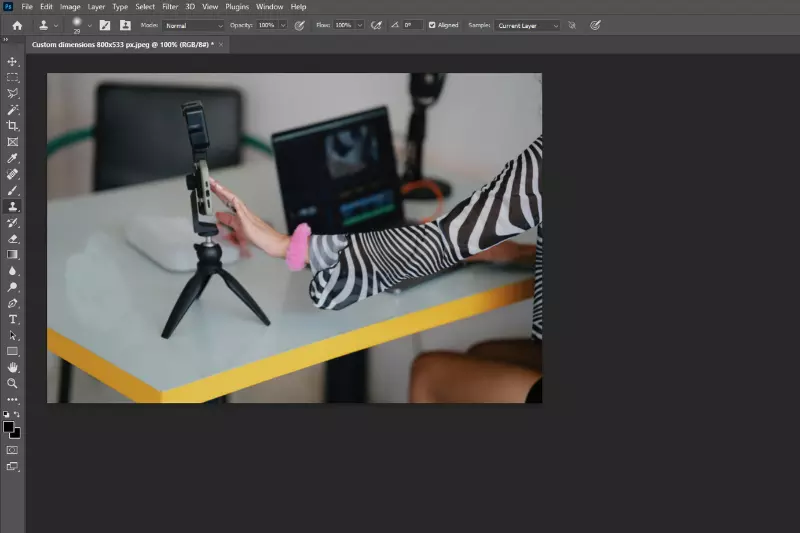Open the Image menu
The width and height of the screenshot is (800, 533).
coord(70,7)
